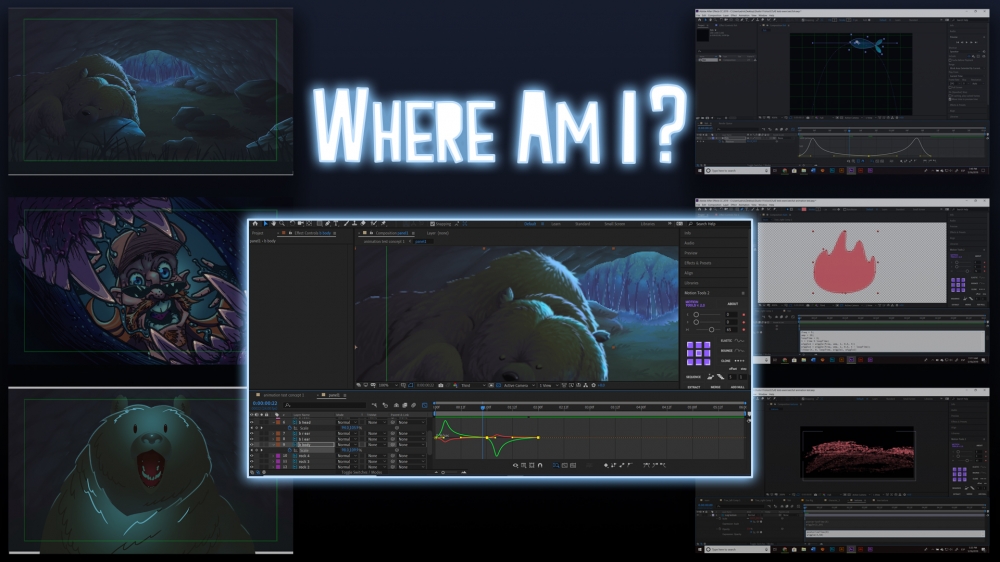Hide the b r ear layer eye toggle
1000x562 pixels.
(x=252, y=433)
